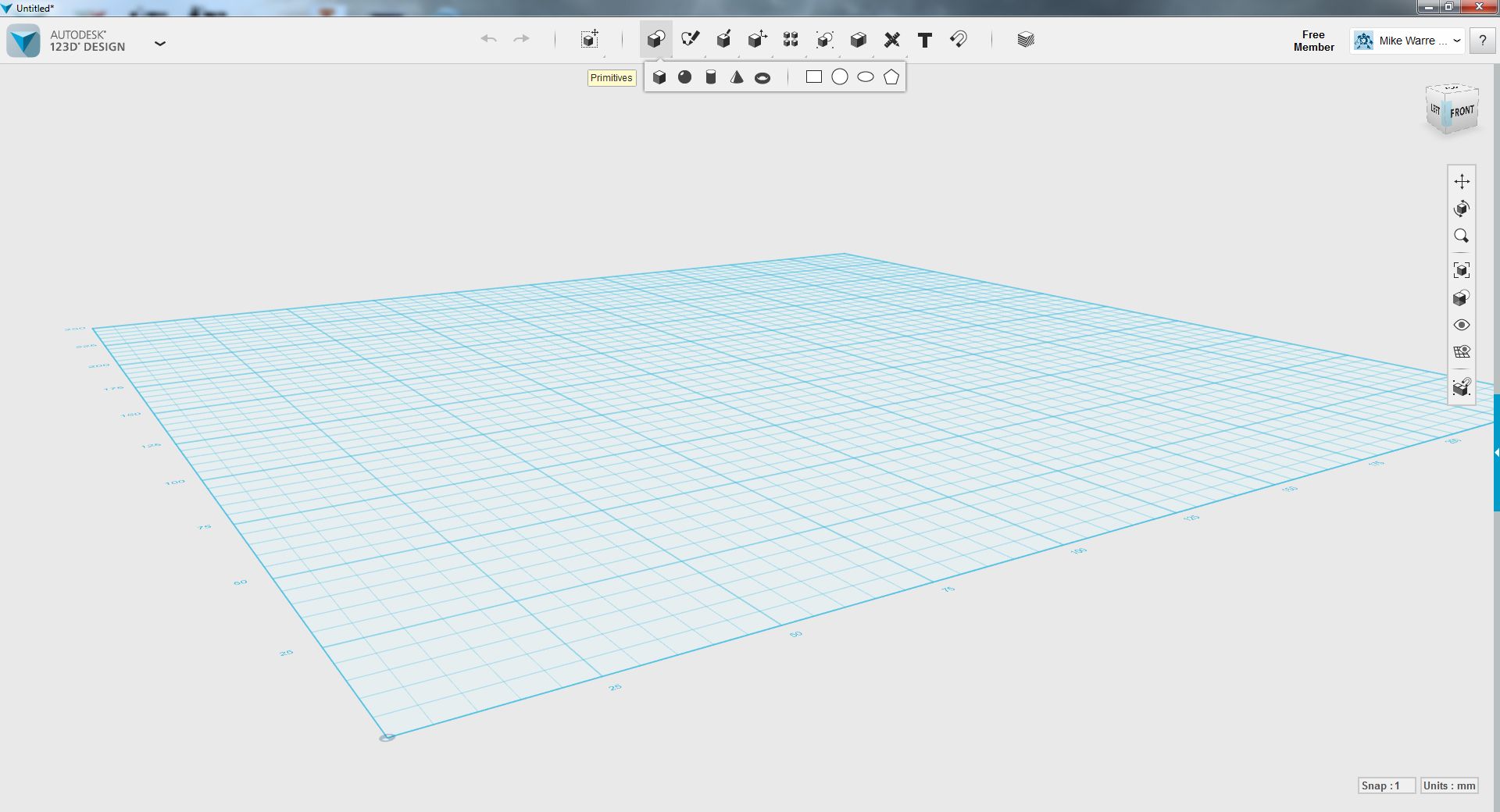The height and width of the screenshot is (812, 1500).
Task: Select the Cylinder primitive
Action: pos(711,77)
